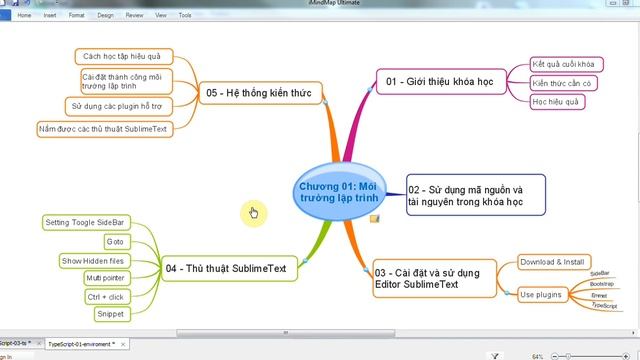Select Cài đặt thành công môi trường lập trình node

pos(127,81)
